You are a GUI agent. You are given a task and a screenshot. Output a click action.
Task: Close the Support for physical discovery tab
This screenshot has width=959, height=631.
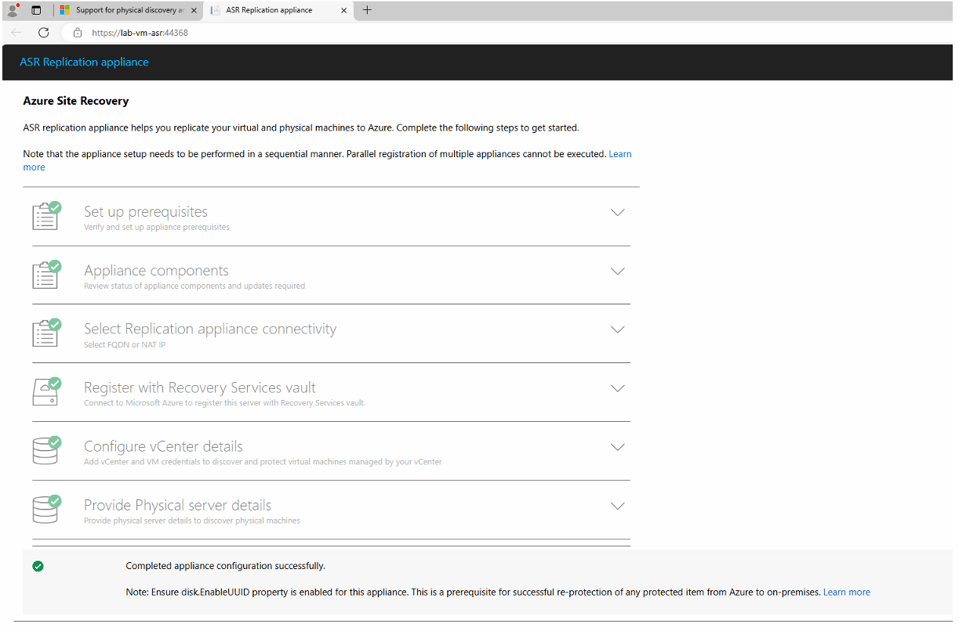coord(194,10)
